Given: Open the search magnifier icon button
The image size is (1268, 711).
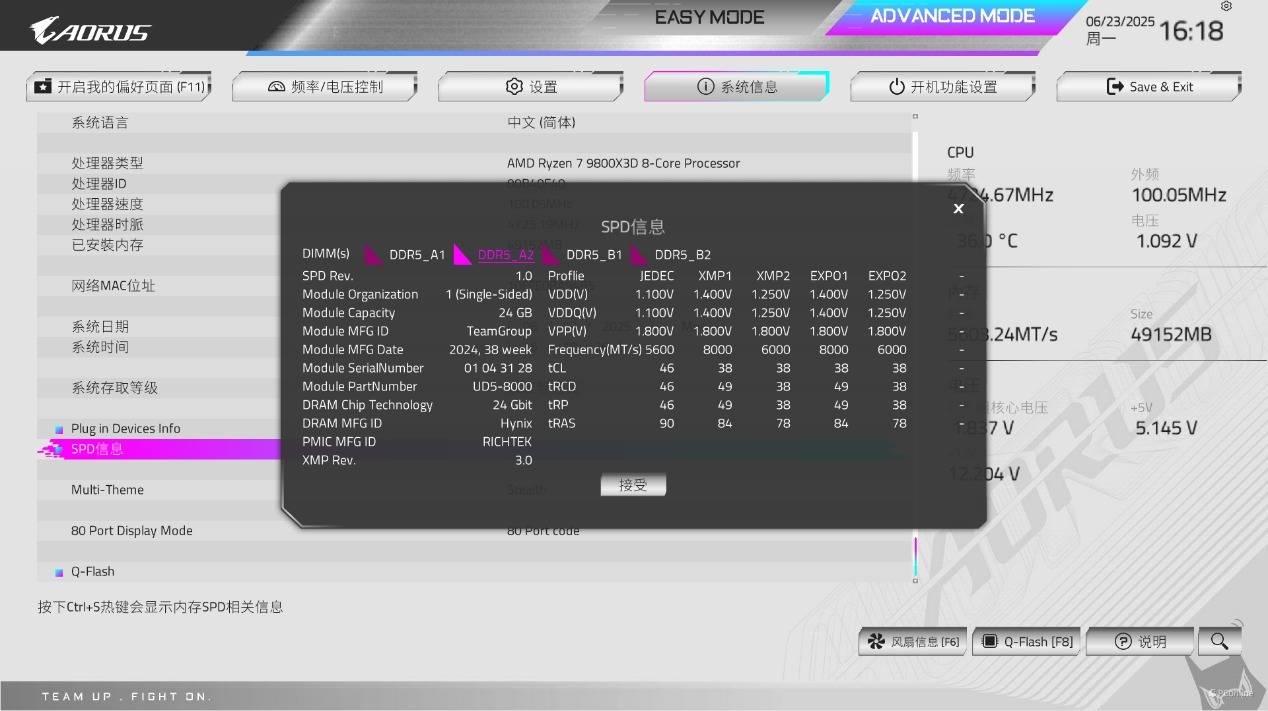Looking at the screenshot, I should 1219,642.
